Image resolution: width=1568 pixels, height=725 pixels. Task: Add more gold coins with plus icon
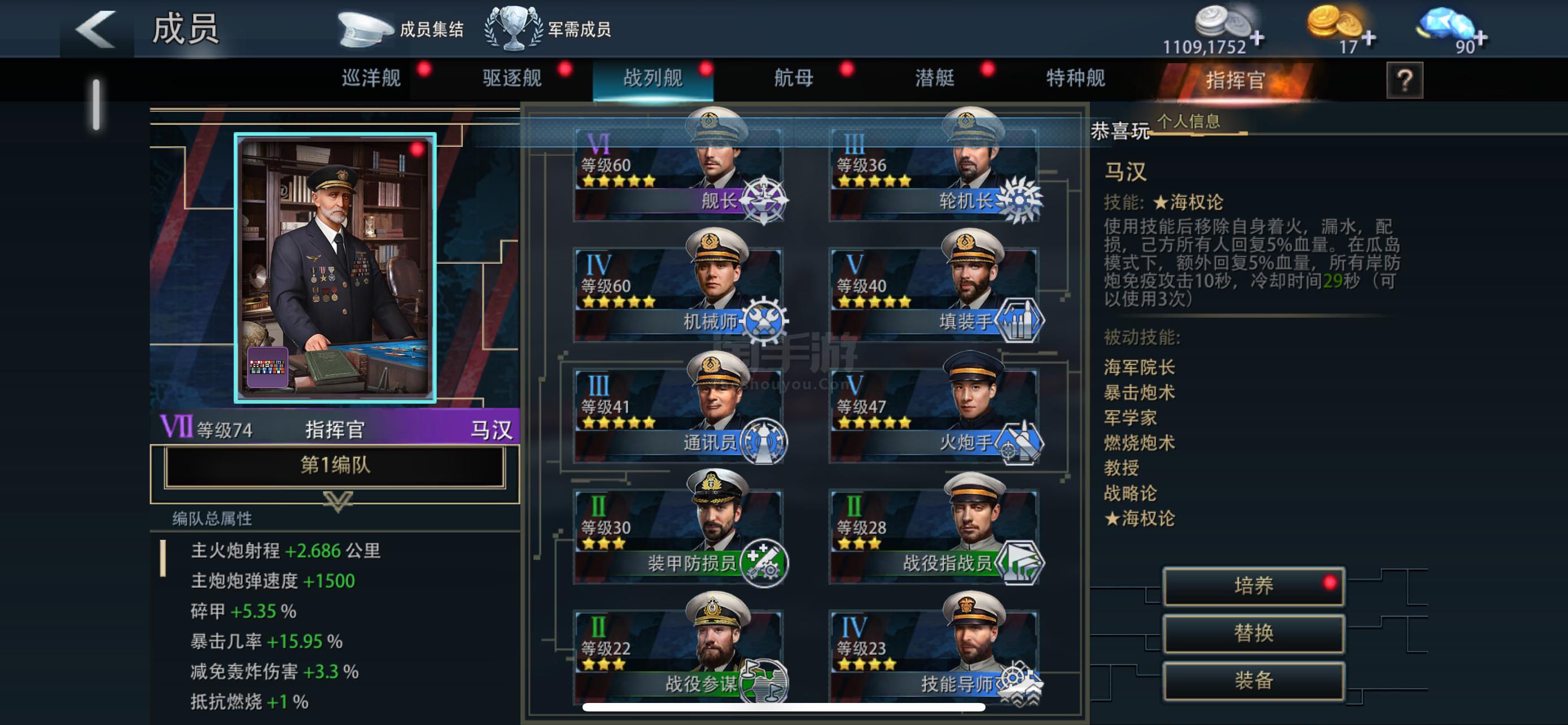coord(1369,38)
